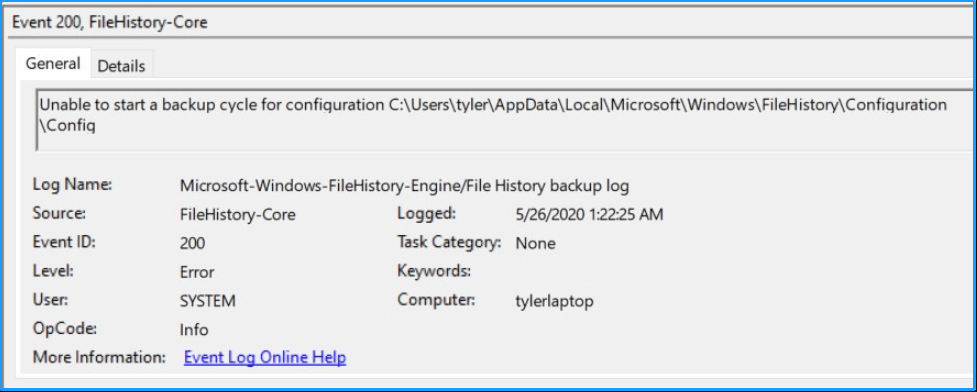Click the tylerlaptop computer name
The width and height of the screenshot is (977, 392).
coord(554,302)
